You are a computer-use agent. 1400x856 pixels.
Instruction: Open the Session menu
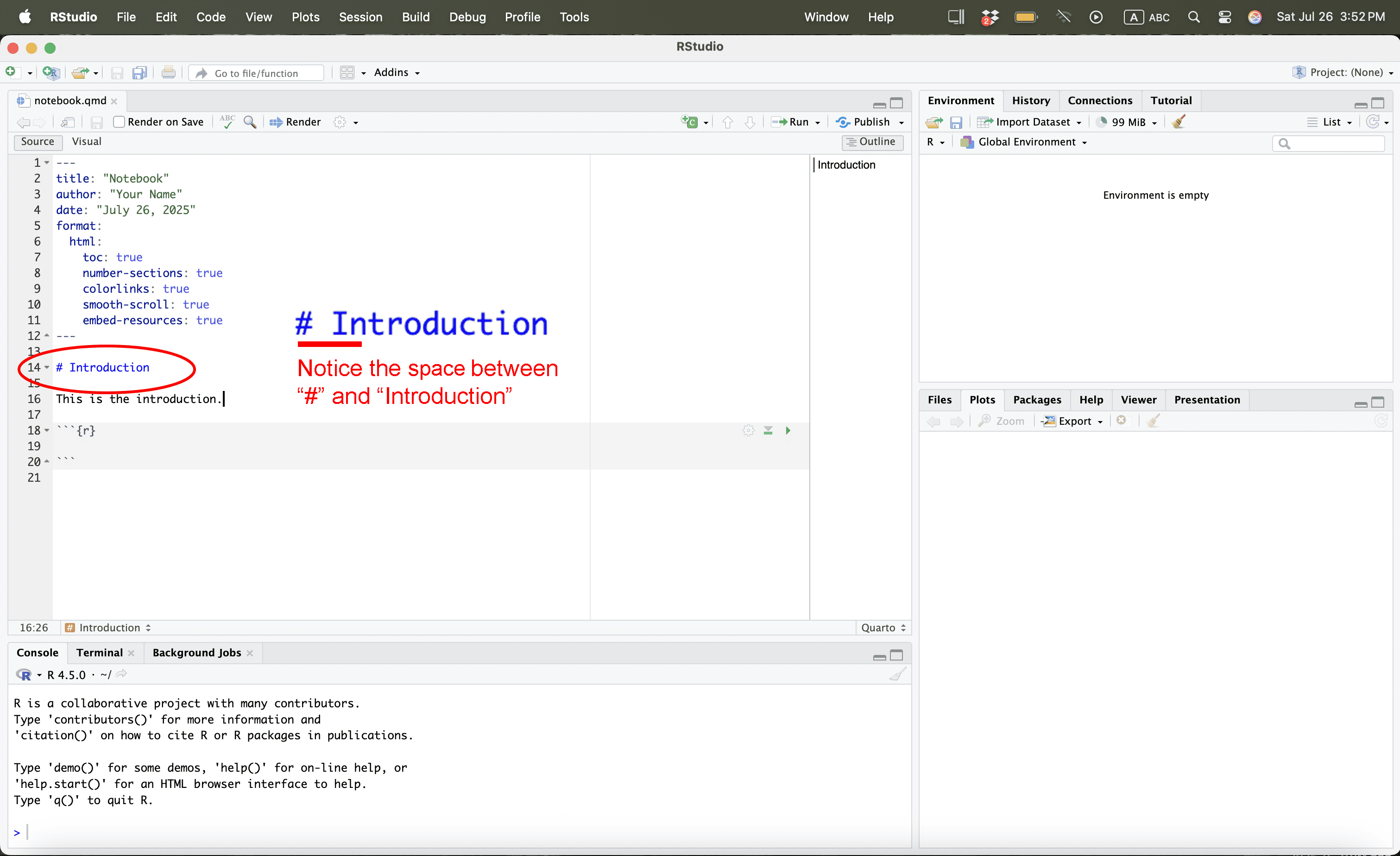[360, 17]
